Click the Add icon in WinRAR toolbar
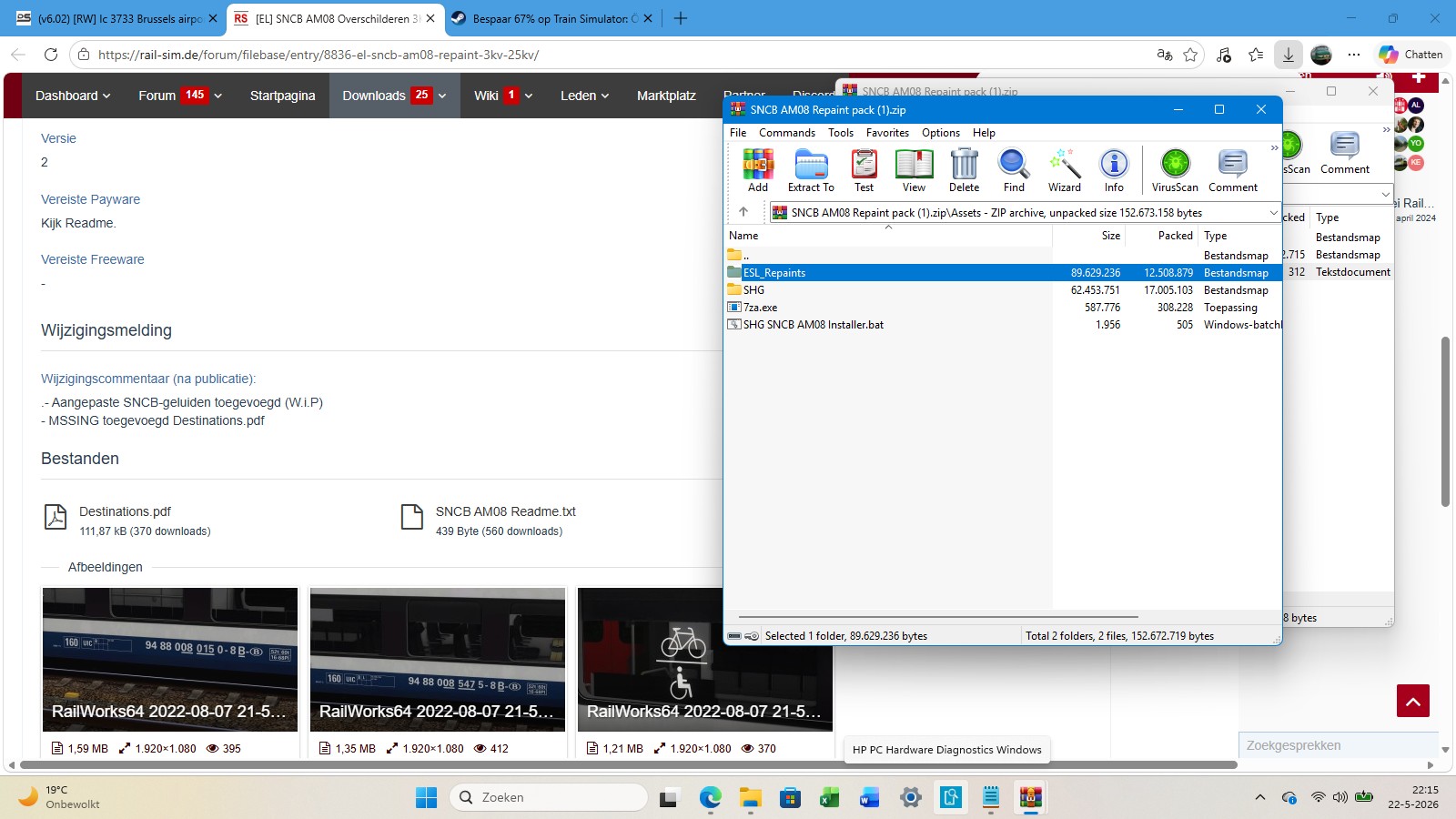Screen dimensions: 1456x819 pos(758,170)
